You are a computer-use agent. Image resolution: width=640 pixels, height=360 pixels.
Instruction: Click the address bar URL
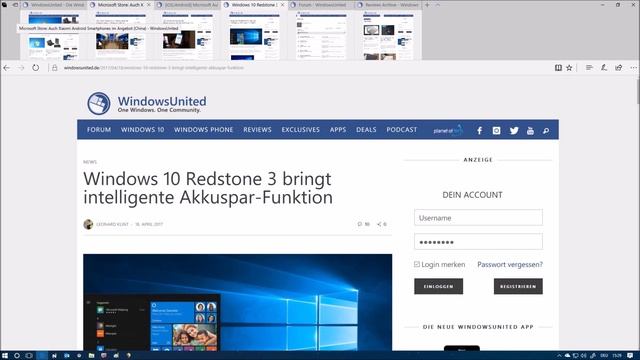pos(154,68)
